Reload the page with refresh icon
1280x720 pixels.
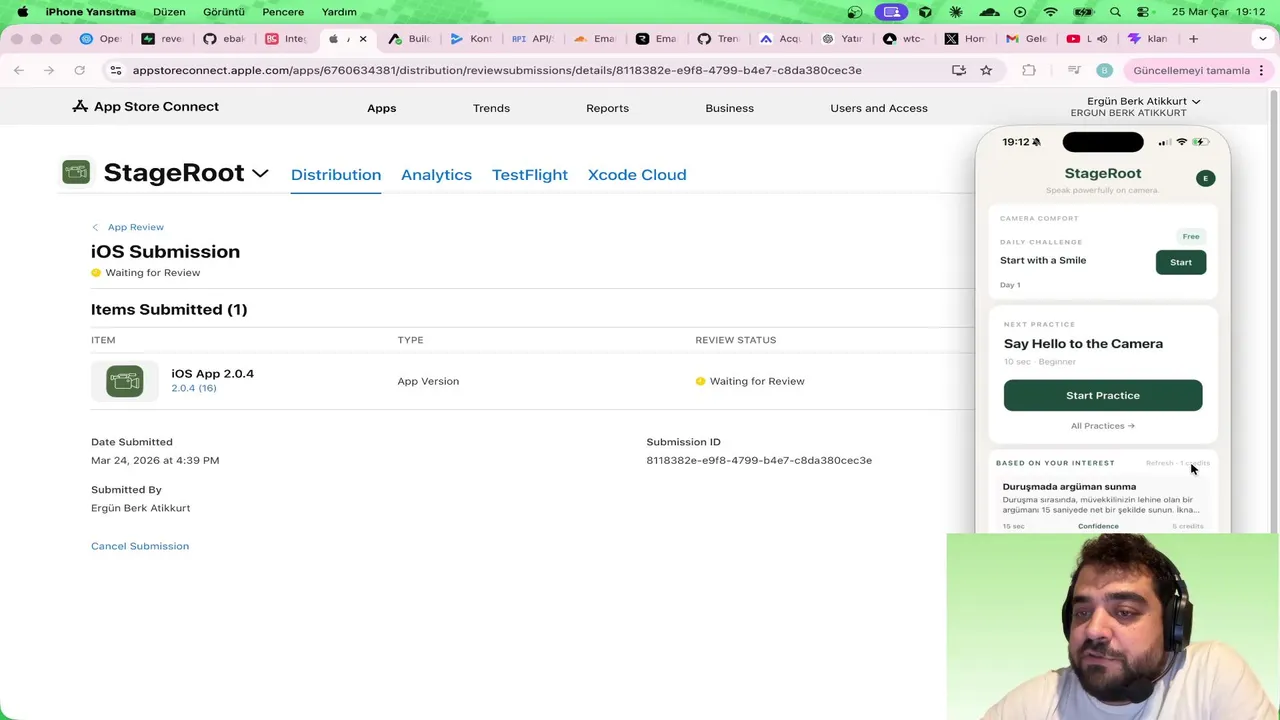(79, 70)
